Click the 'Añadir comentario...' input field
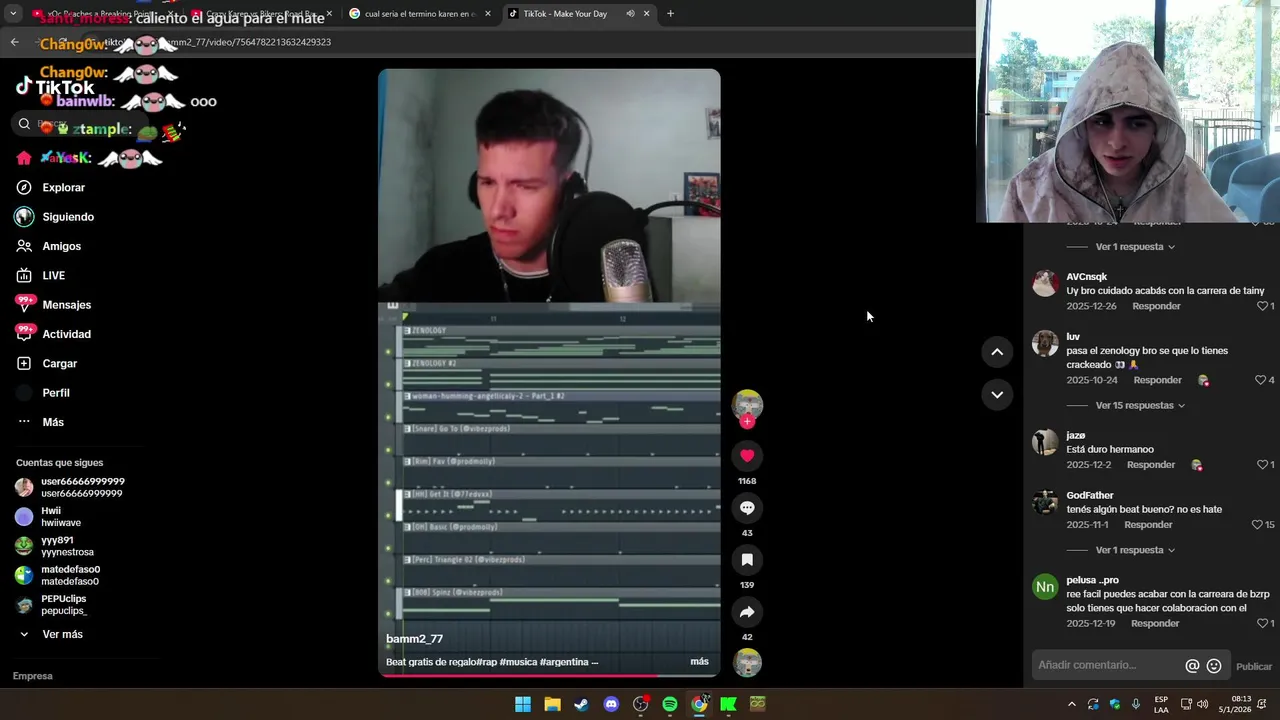Viewport: 1280px width, 720px height. pyautogui.click(x=1107, y=666)
